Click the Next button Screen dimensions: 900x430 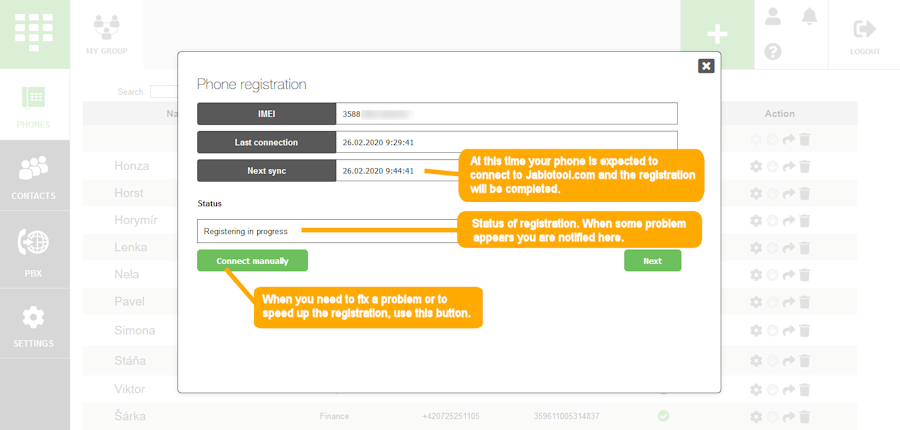coord(652,261)
